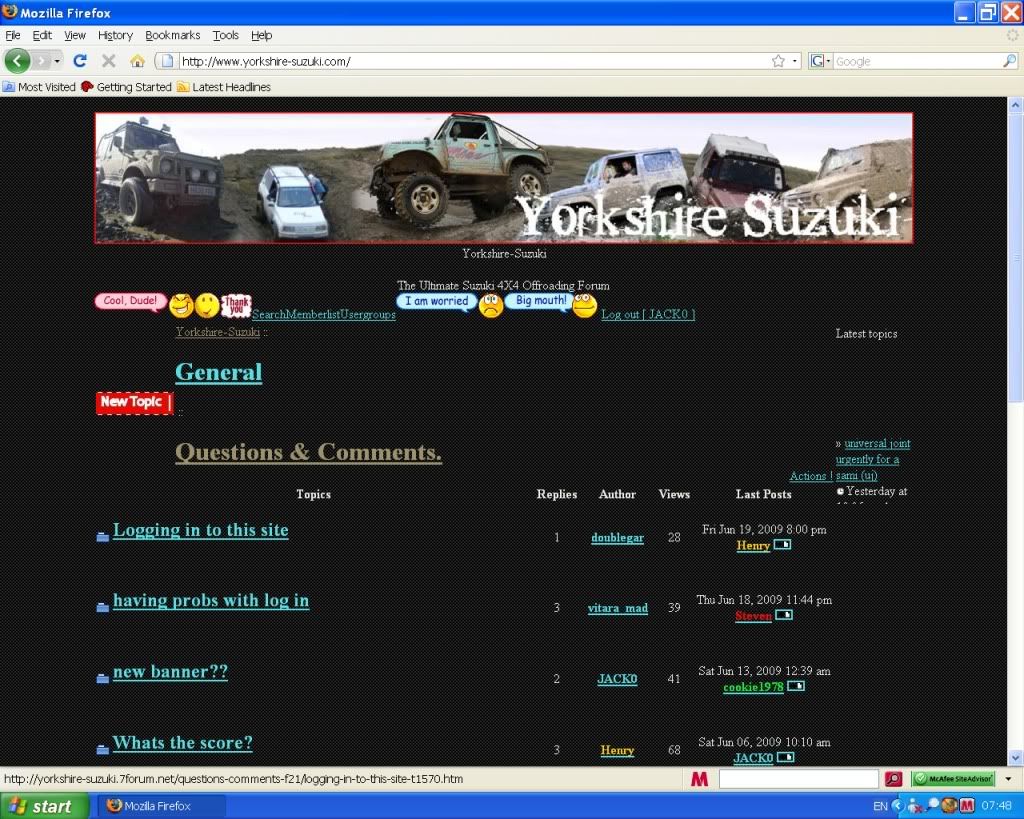View the latest post icon beside Henry

point(782,545)
